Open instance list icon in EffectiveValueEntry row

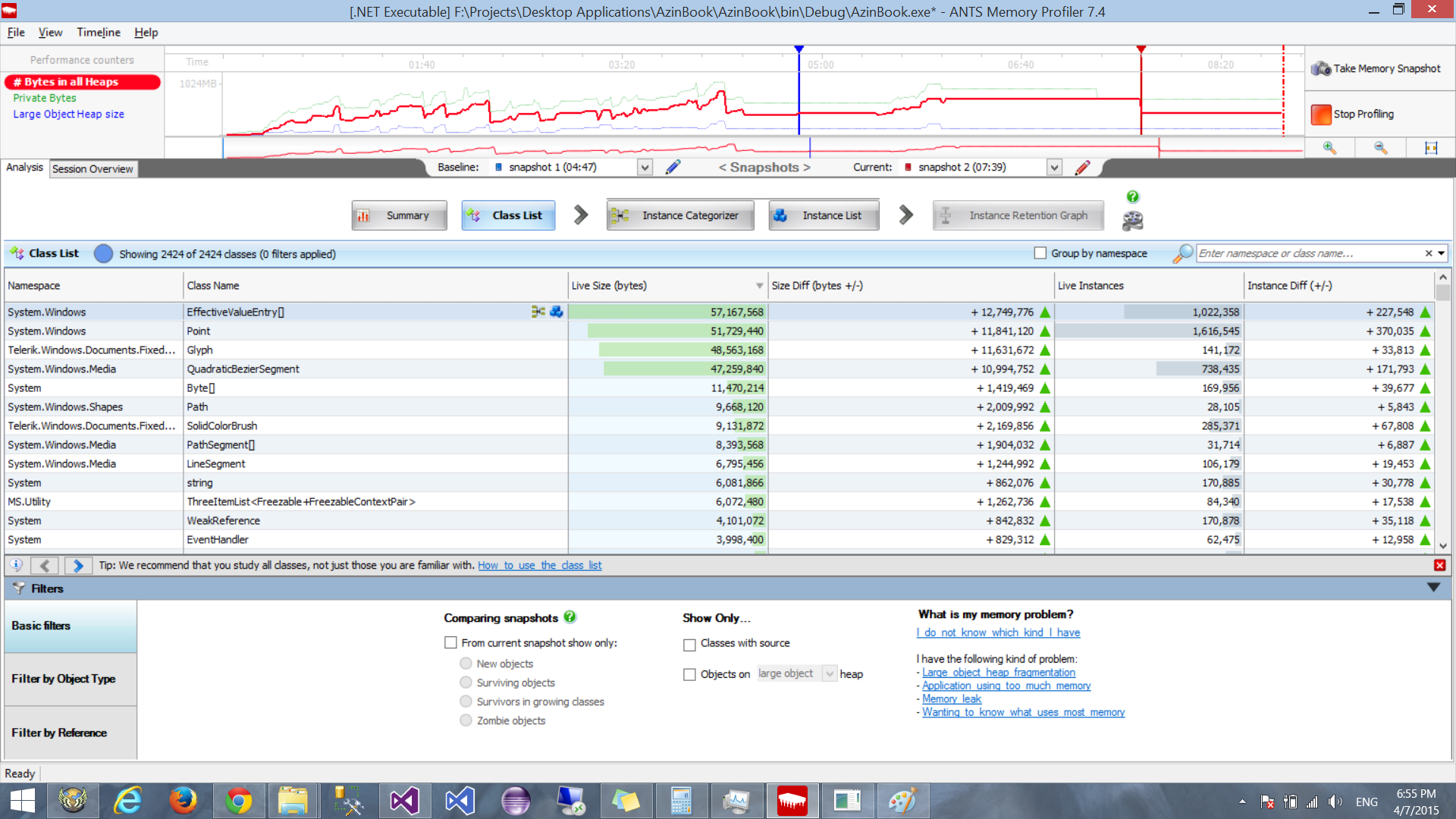pos(557,312)
